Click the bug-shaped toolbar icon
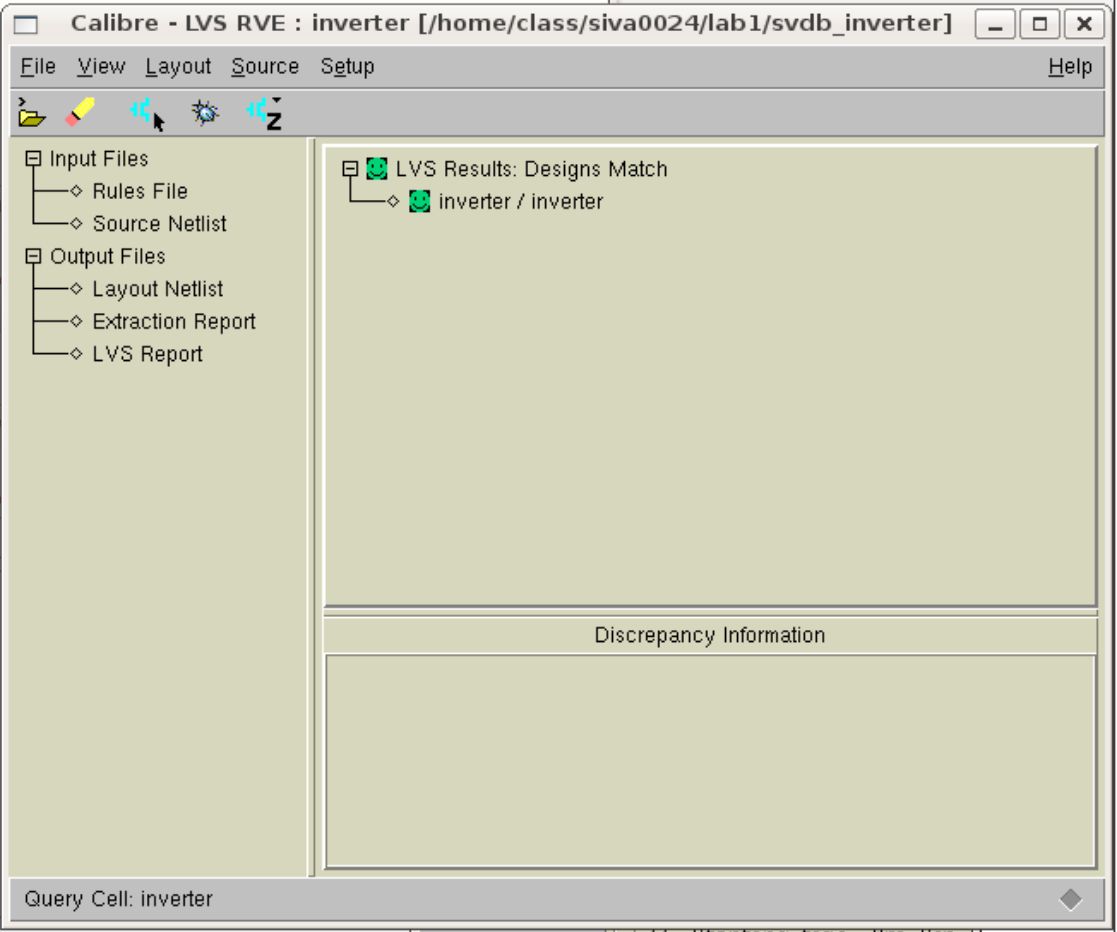This screenshot has width=1117, height=932. pos(206,114)
